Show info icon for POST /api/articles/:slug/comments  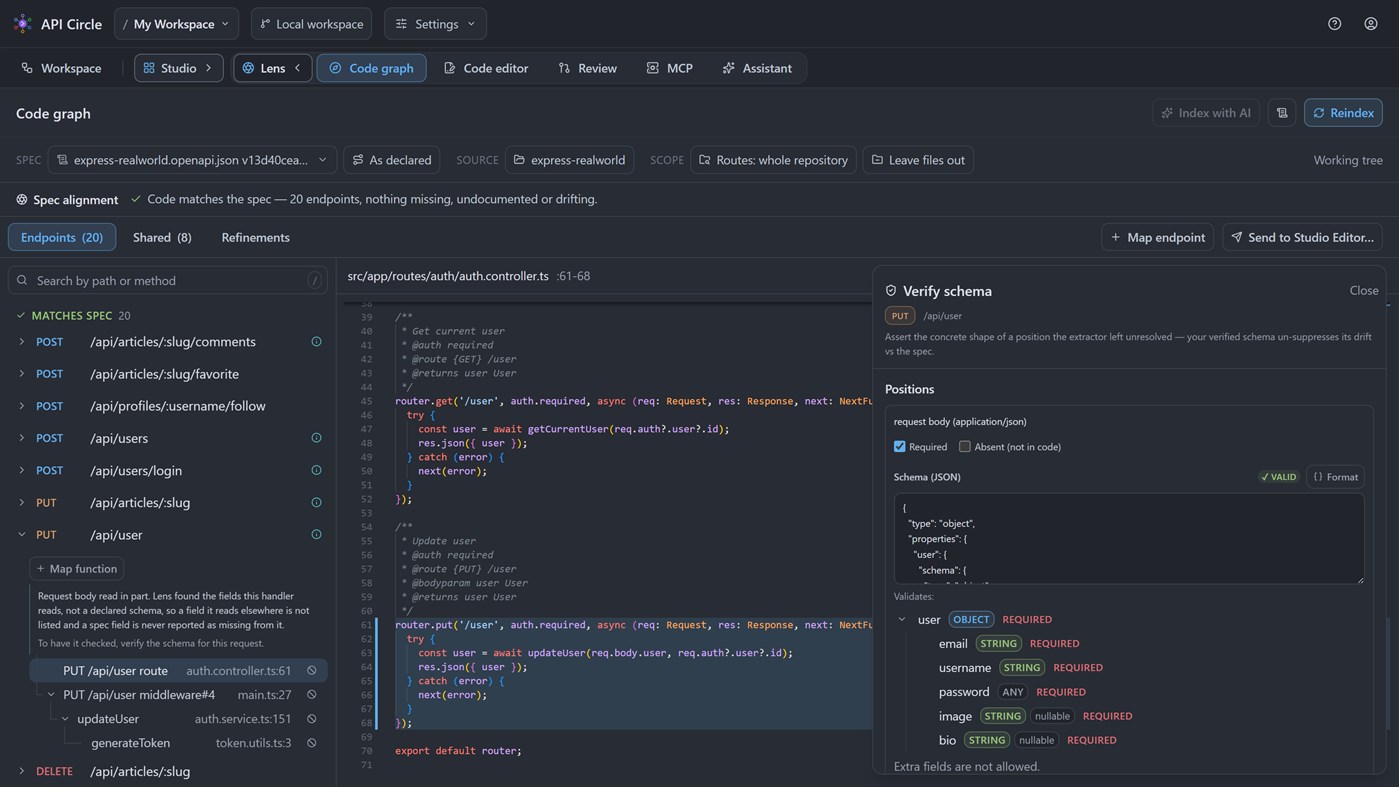point(316,342)
